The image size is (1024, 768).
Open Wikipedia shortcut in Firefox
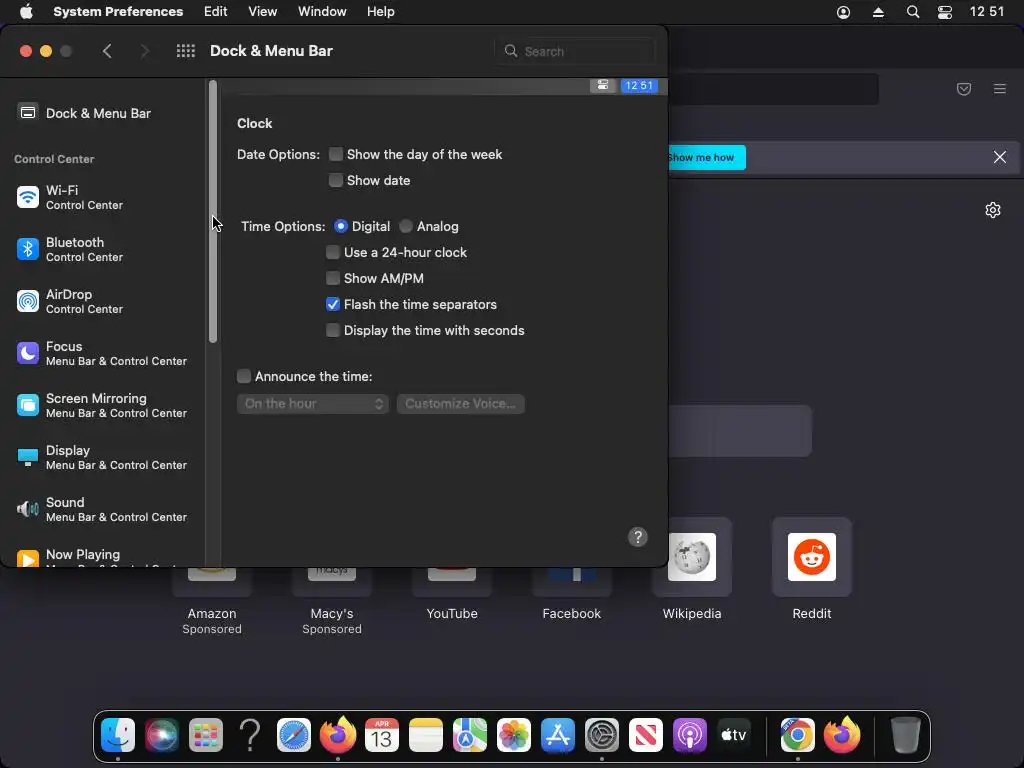click(692, 557)
